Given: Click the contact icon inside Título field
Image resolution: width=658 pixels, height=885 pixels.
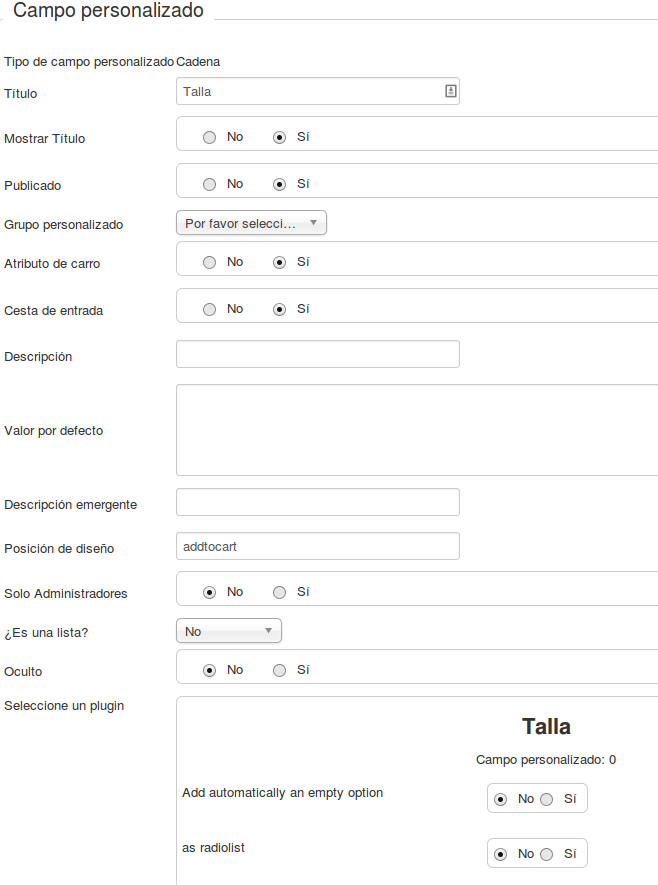Looking at the screenshot, I should pyautogui.click(x=450, y=91).
